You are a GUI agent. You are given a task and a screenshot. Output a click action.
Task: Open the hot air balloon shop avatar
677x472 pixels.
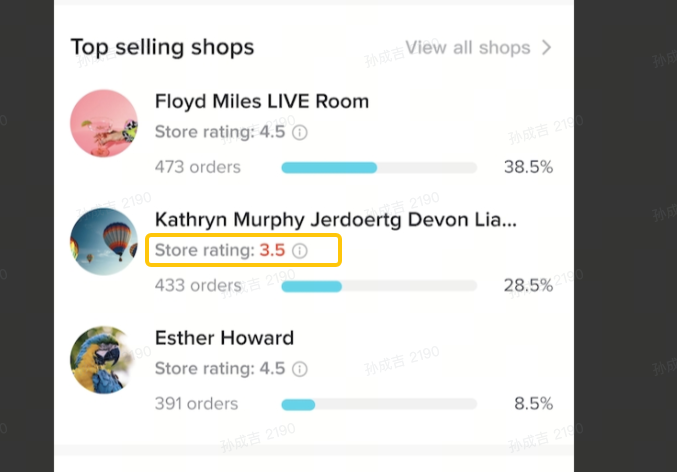[x=104, y=242]
